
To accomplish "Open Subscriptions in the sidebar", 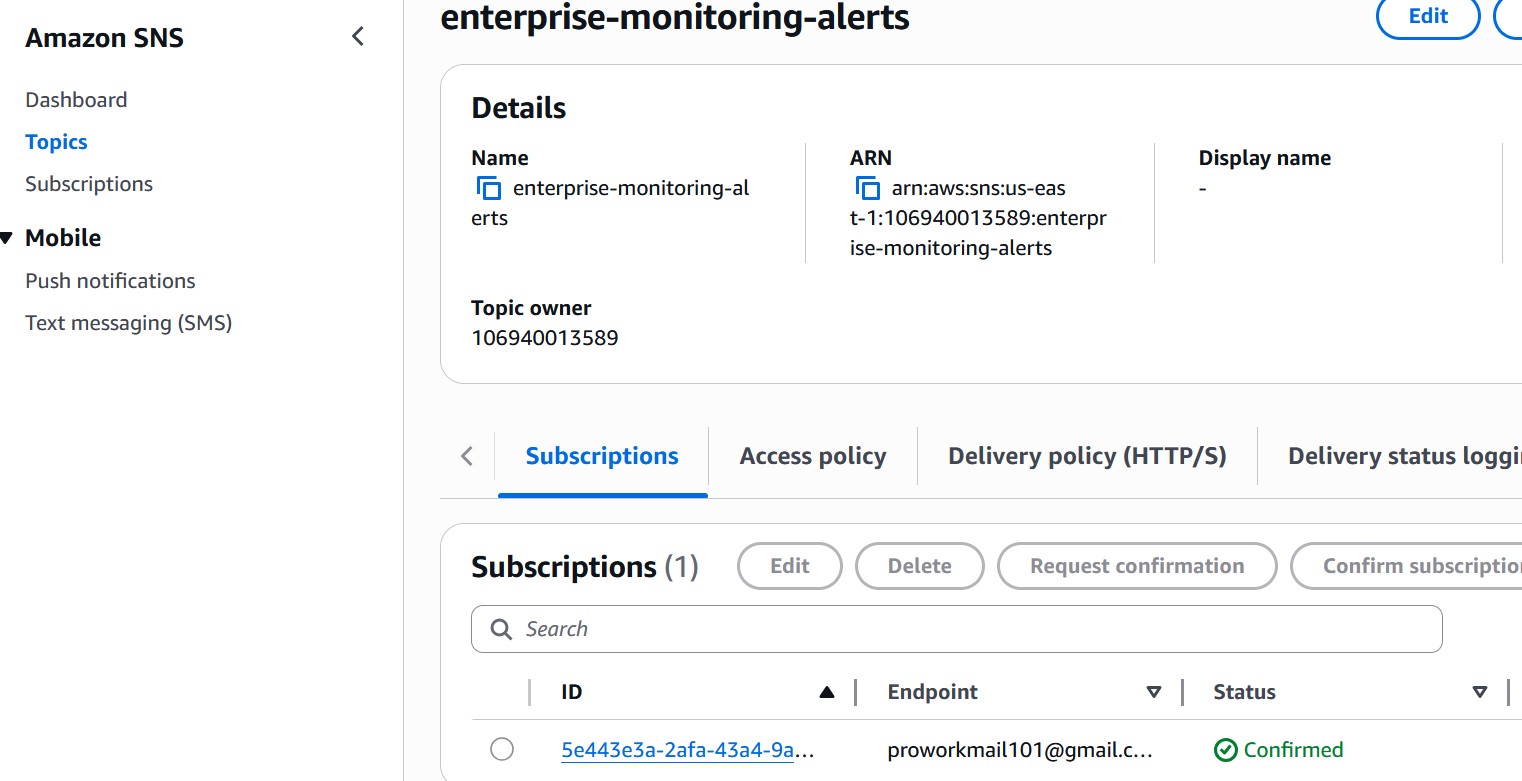I will 89,184.
